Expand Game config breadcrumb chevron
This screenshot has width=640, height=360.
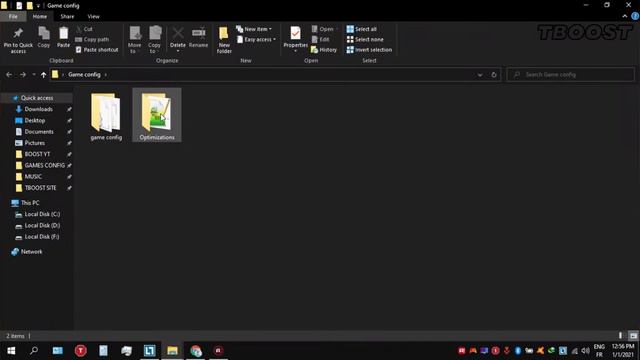(x=106, y=75)
